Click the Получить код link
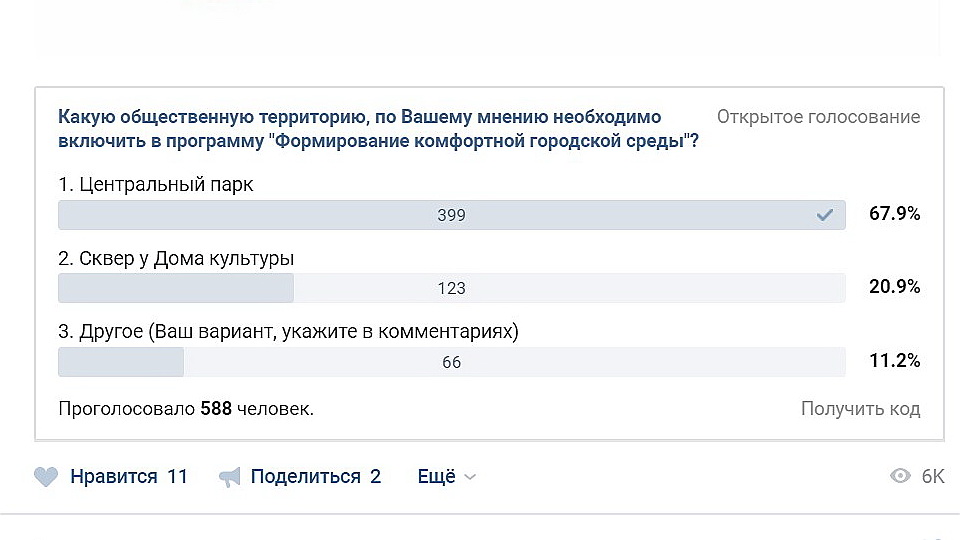This screenshot has height=540, width=960. point(860,409)
